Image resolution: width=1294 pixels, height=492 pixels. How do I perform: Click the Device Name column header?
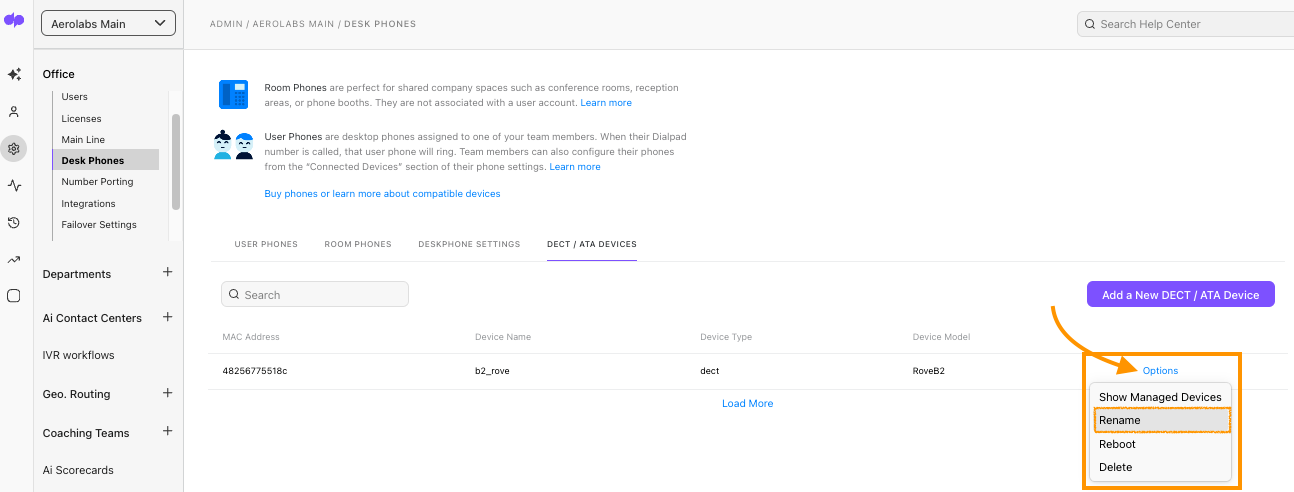[503, 337]
